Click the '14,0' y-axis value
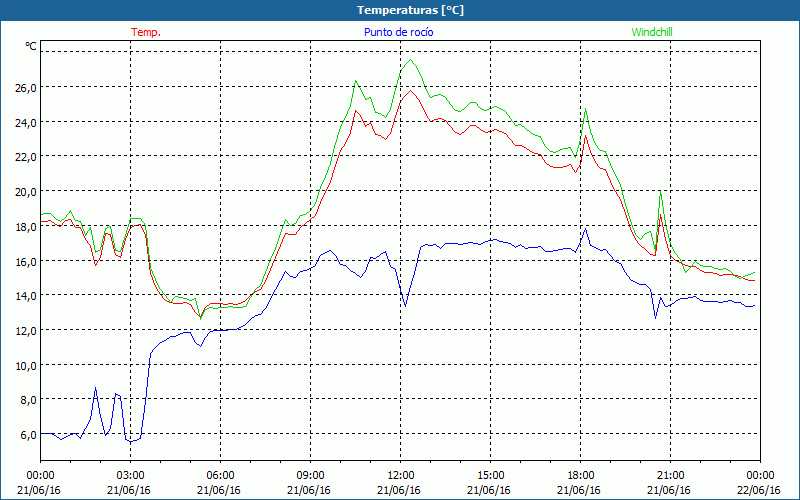 point(26,296)
